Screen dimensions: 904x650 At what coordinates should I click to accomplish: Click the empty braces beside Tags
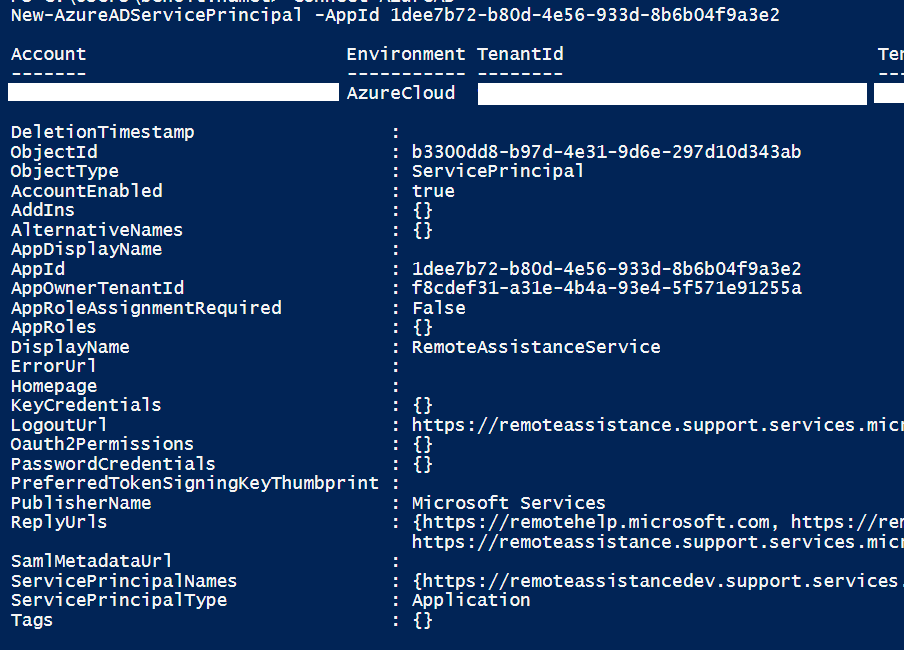tap(422, 620)
